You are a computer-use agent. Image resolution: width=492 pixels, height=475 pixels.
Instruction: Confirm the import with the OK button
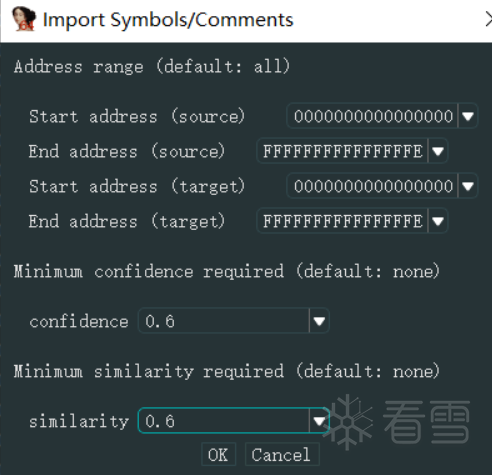[219, 455]
